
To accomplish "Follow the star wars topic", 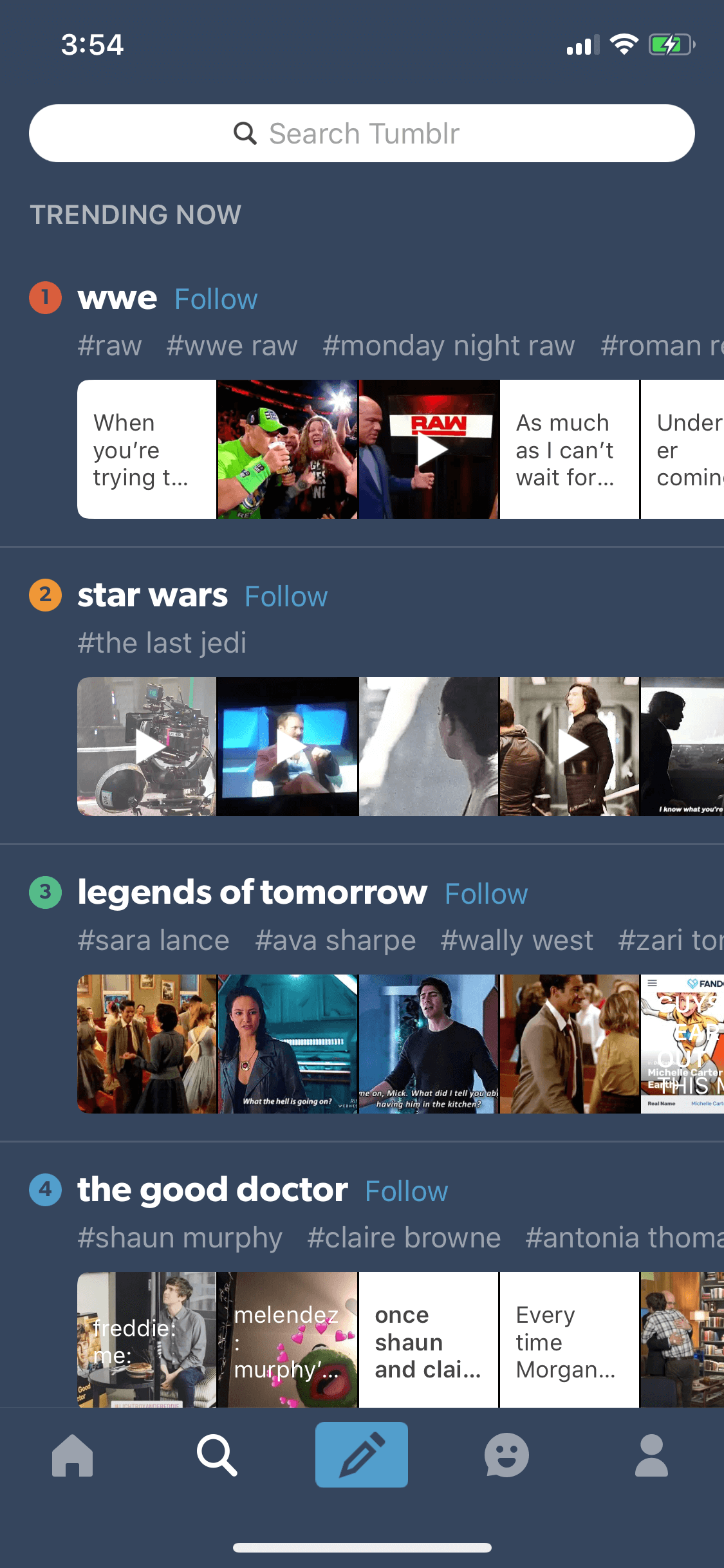I will 286,597.
